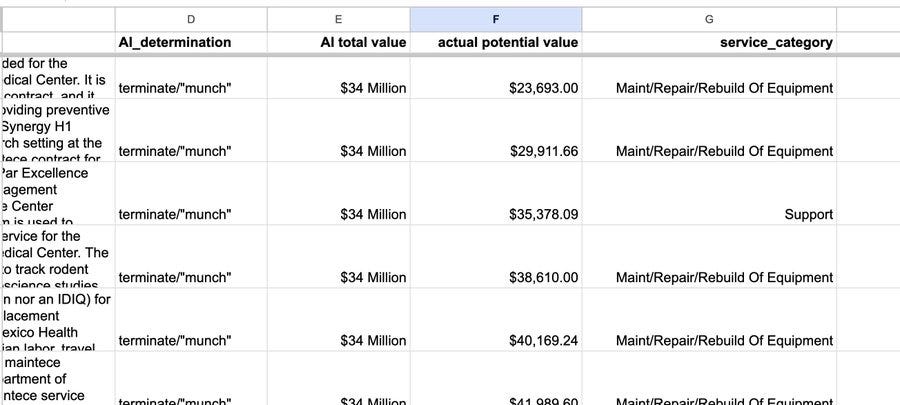
Task: Select the terminate/"munch" cell beside Support row
Action: (175, 214)
